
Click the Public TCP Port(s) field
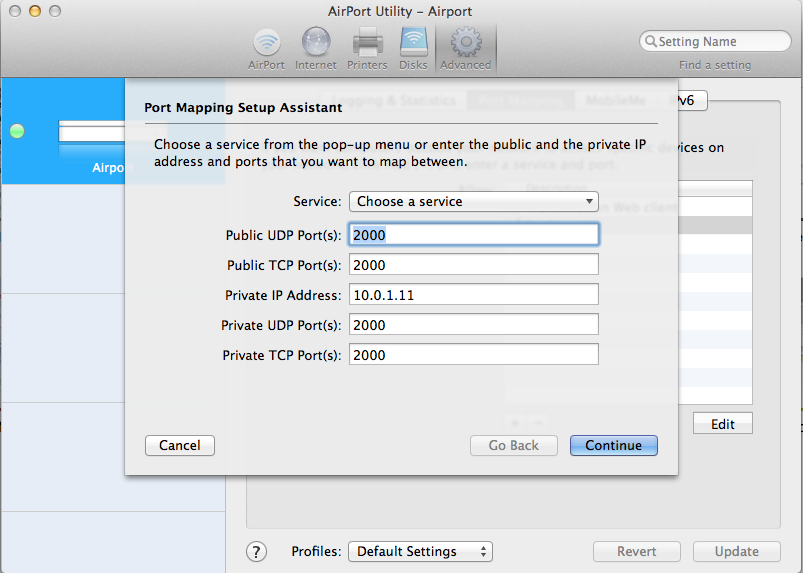click(474, 265)
